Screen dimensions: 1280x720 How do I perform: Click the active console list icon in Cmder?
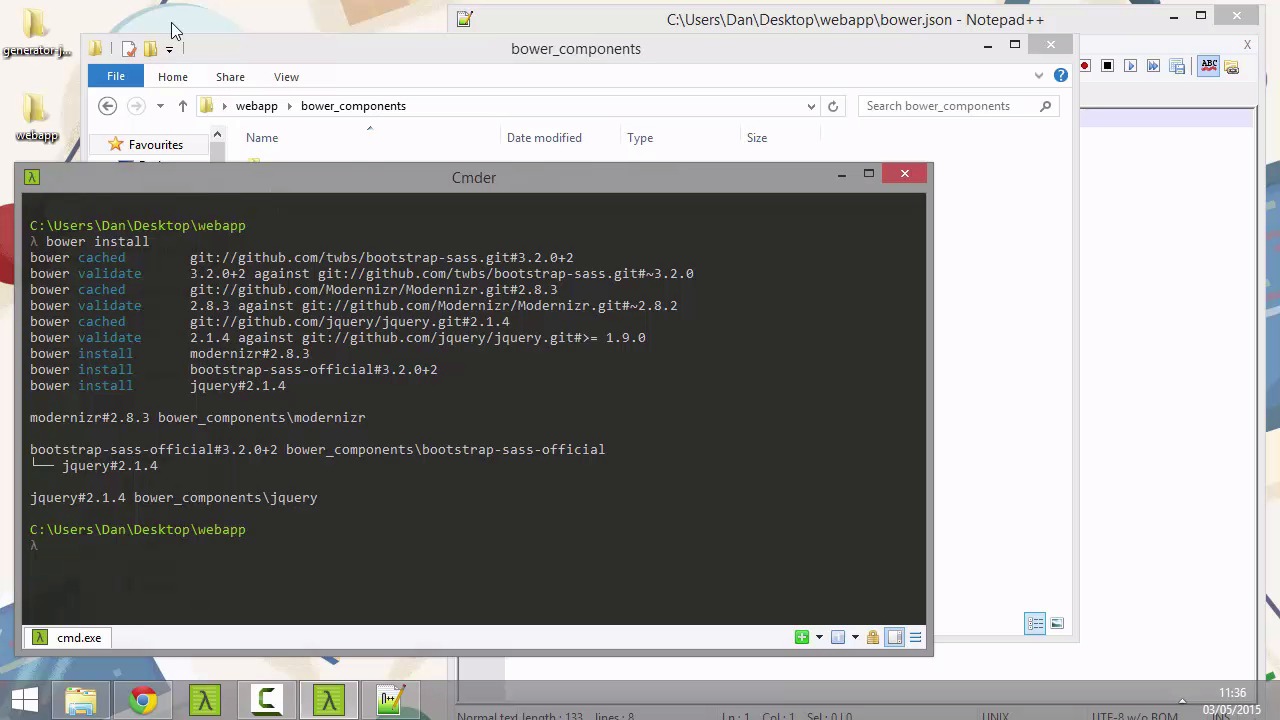[x=838, y=637]
